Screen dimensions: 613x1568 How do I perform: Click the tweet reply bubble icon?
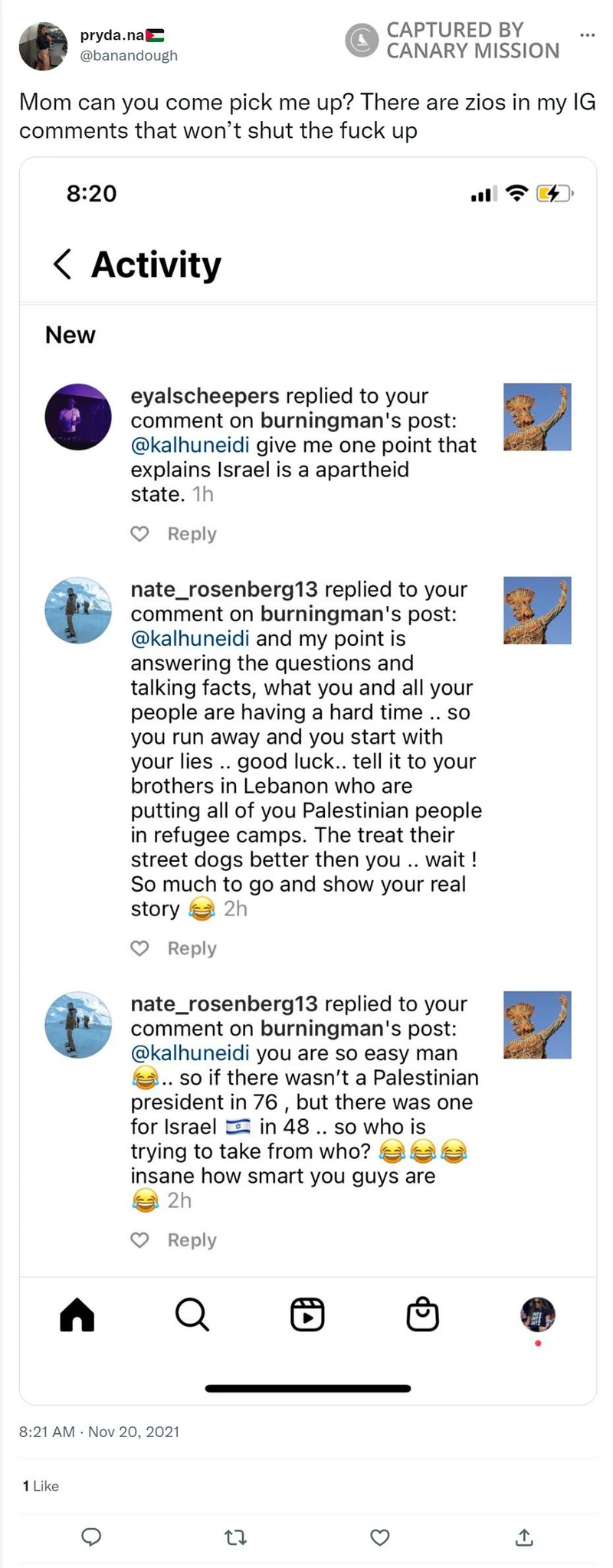click(91, 1537)
